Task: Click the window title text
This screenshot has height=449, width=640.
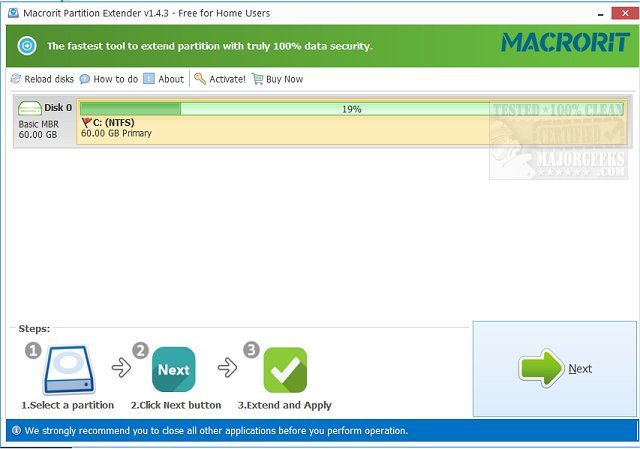Action: [x=147, y=13]
